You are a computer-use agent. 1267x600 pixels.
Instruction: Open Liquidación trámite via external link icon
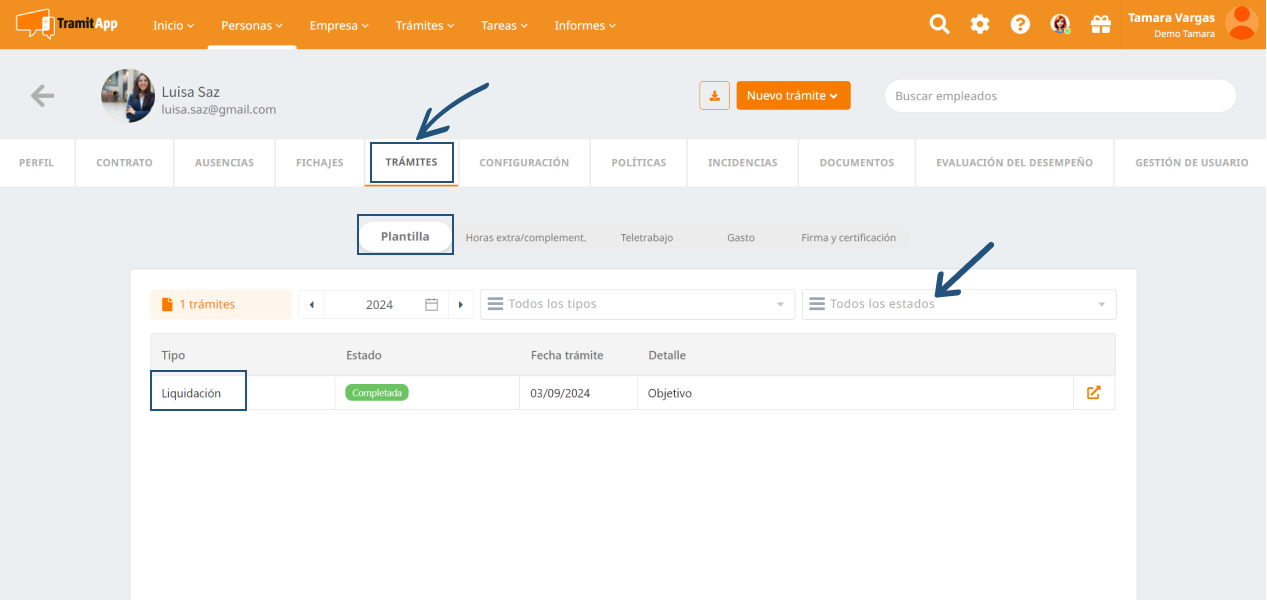[1093, 393]
